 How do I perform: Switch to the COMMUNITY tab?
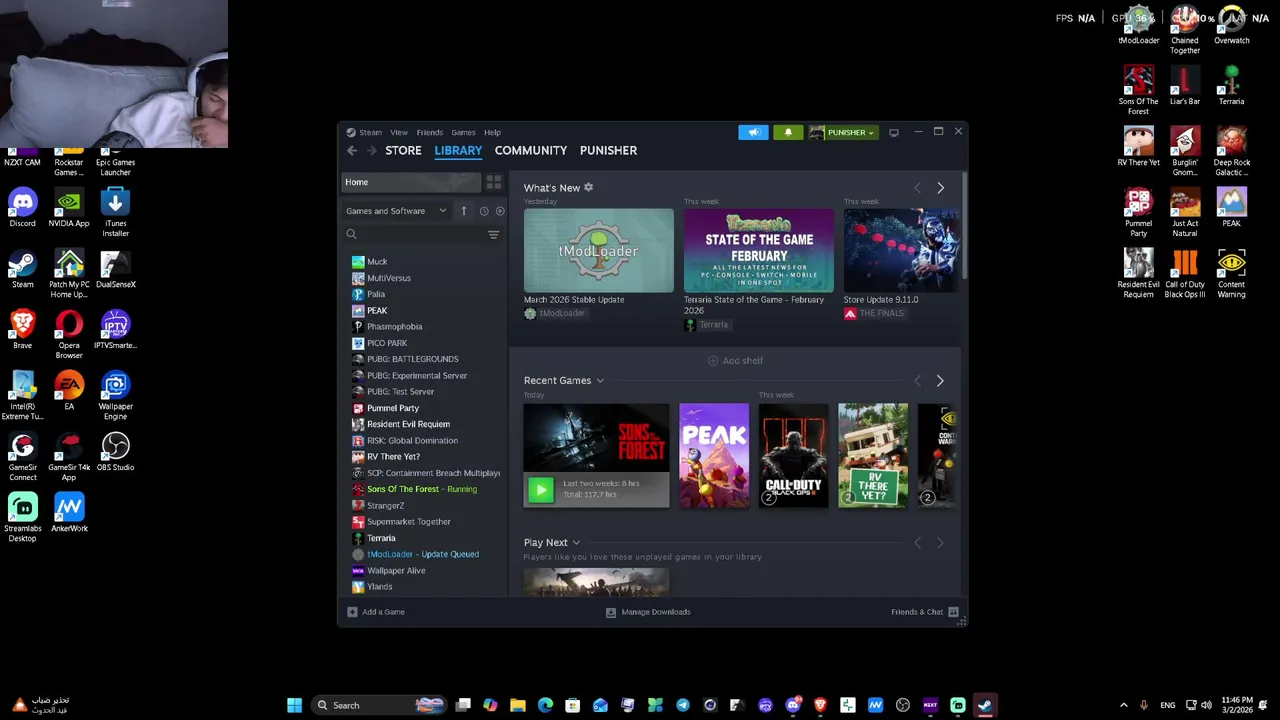tap(531, 151)
